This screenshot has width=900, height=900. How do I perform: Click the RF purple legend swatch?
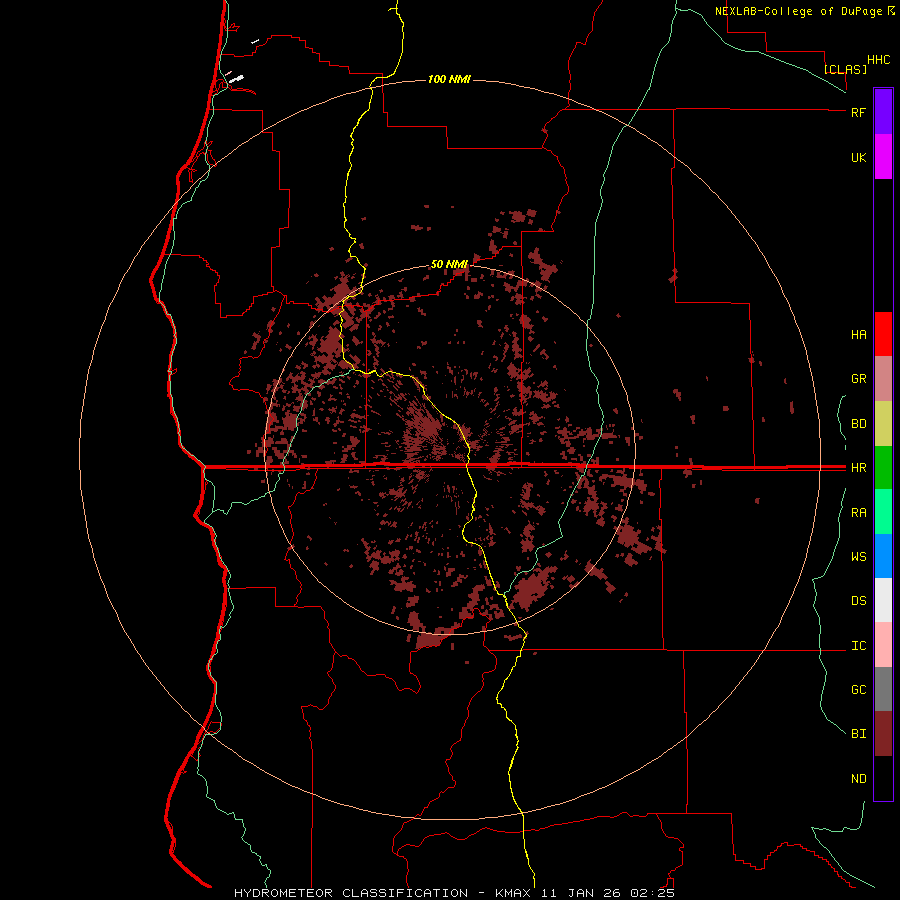tap(883, 112)
